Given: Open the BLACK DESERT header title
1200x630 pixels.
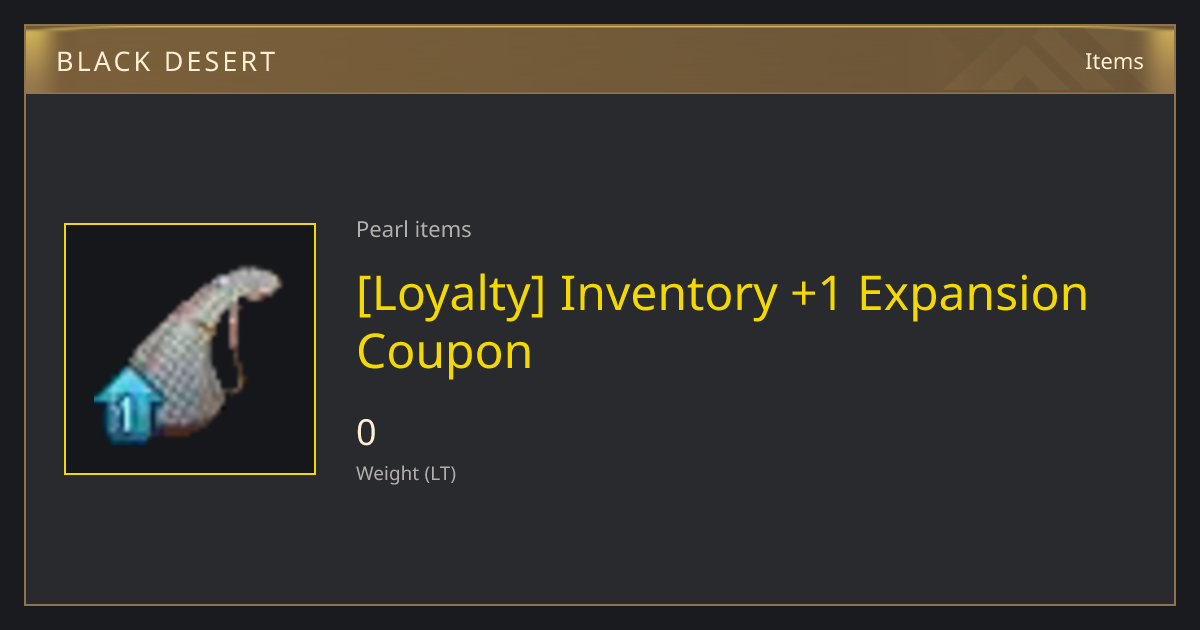Looking at the screenshot, I should pyautogui.click(x=166, y=62).
